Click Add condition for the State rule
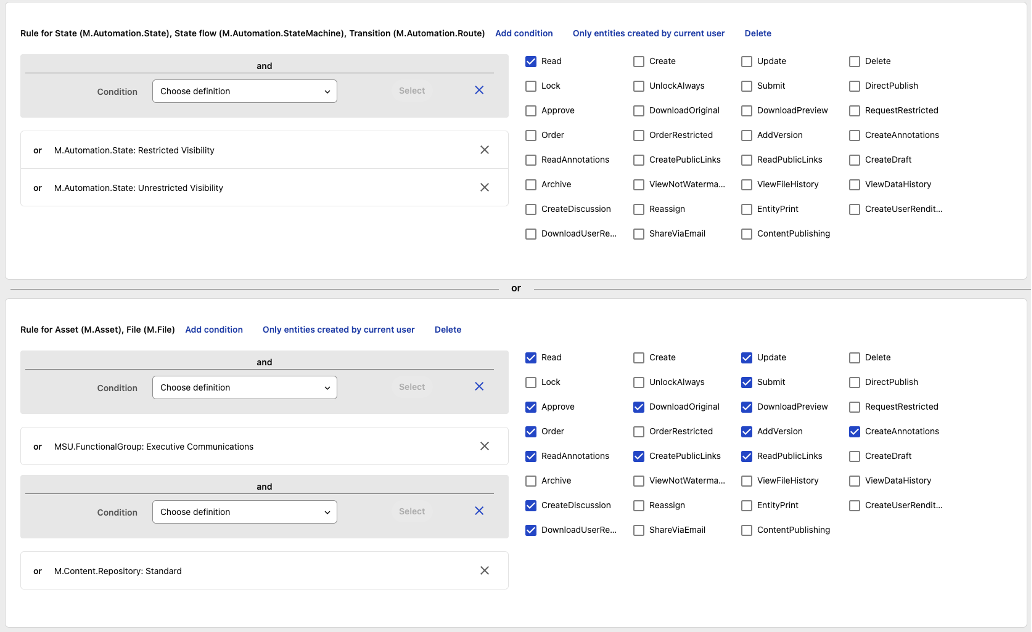Screen dimensions: 1032x632 coord(524,33)
